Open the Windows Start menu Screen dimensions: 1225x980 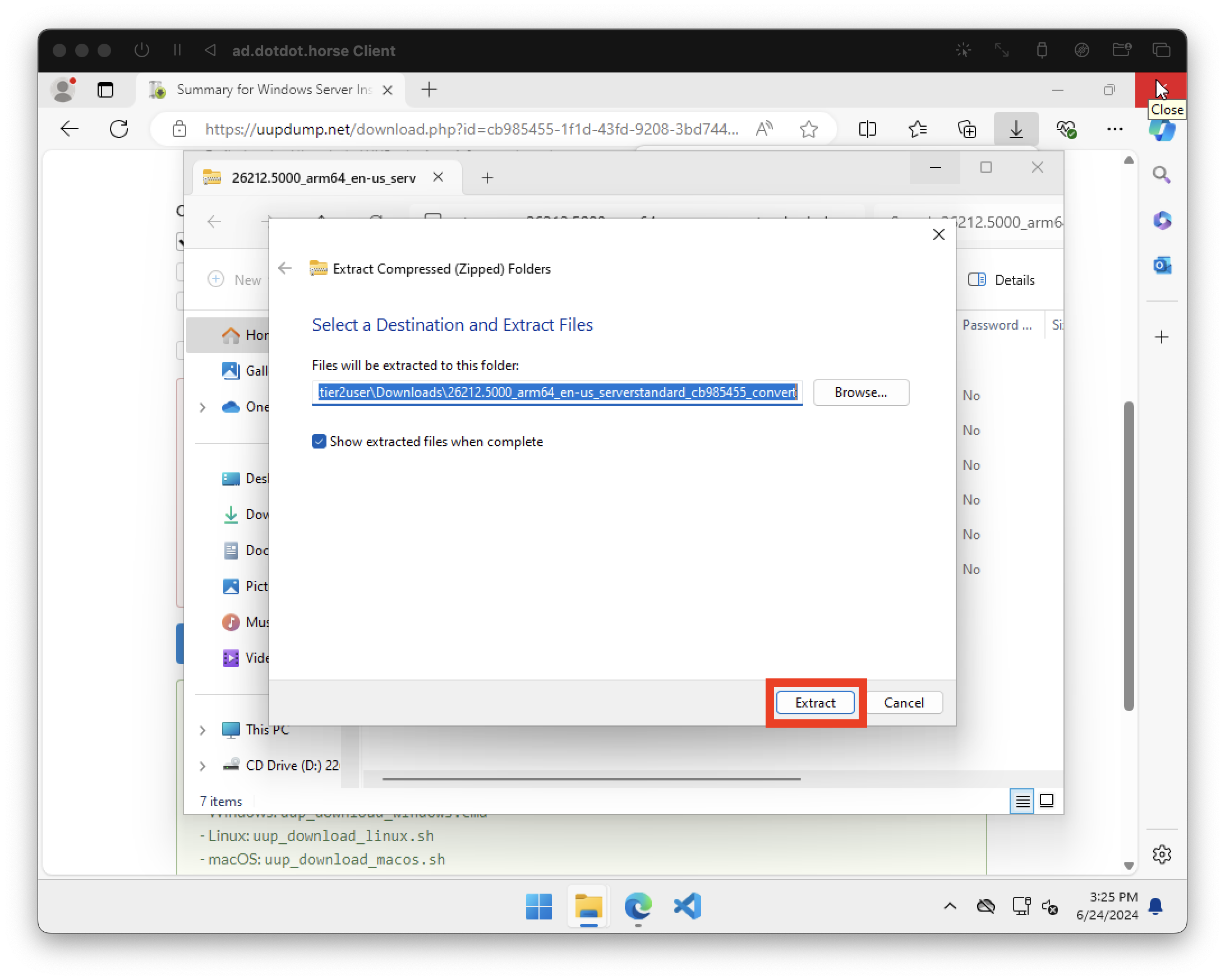click(x=538, y=906)
